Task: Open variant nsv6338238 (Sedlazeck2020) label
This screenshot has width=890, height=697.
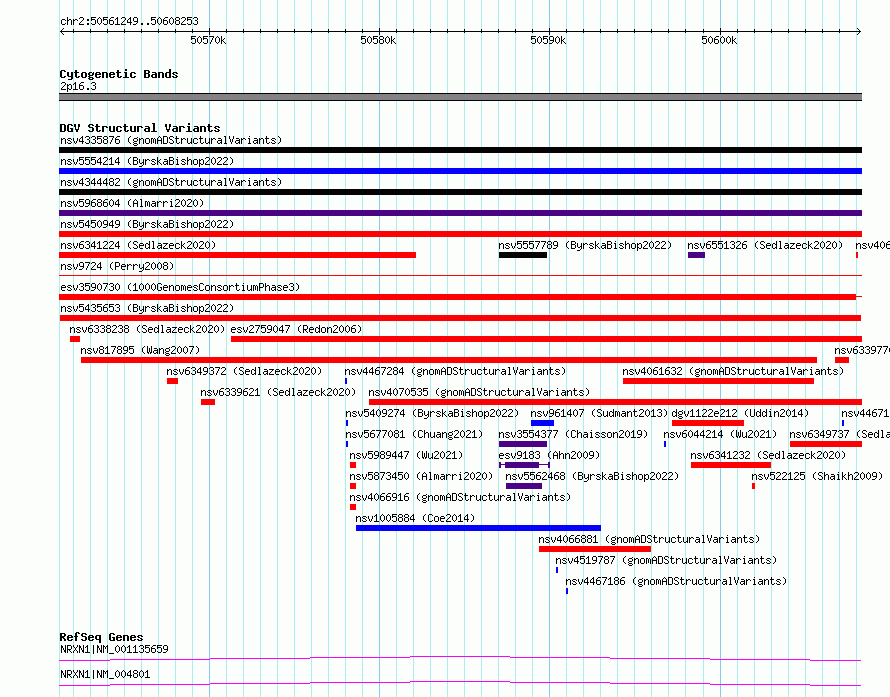Action: 147,329
